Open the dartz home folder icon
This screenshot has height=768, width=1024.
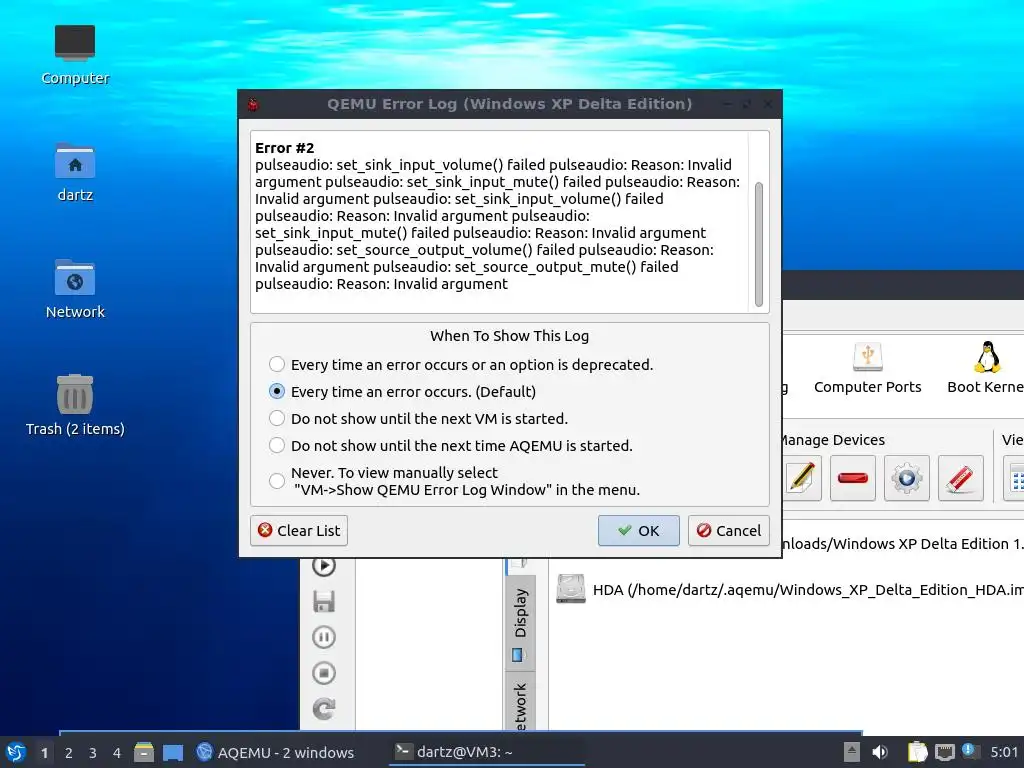click(75, 172)
